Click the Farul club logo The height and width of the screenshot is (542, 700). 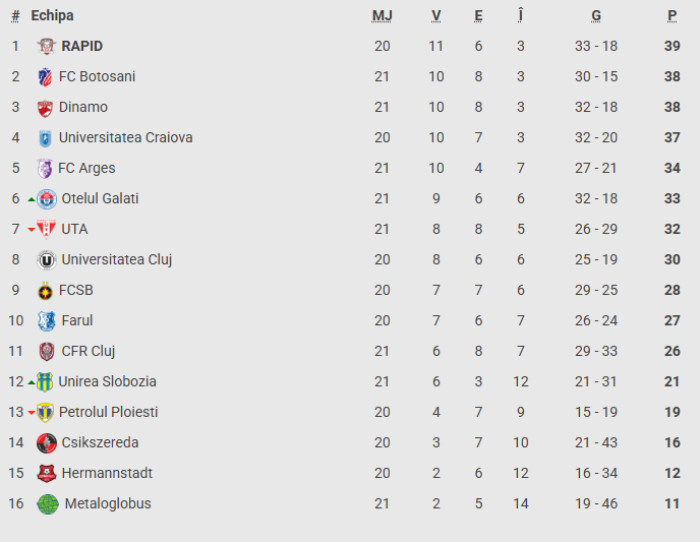click(46, 321)
